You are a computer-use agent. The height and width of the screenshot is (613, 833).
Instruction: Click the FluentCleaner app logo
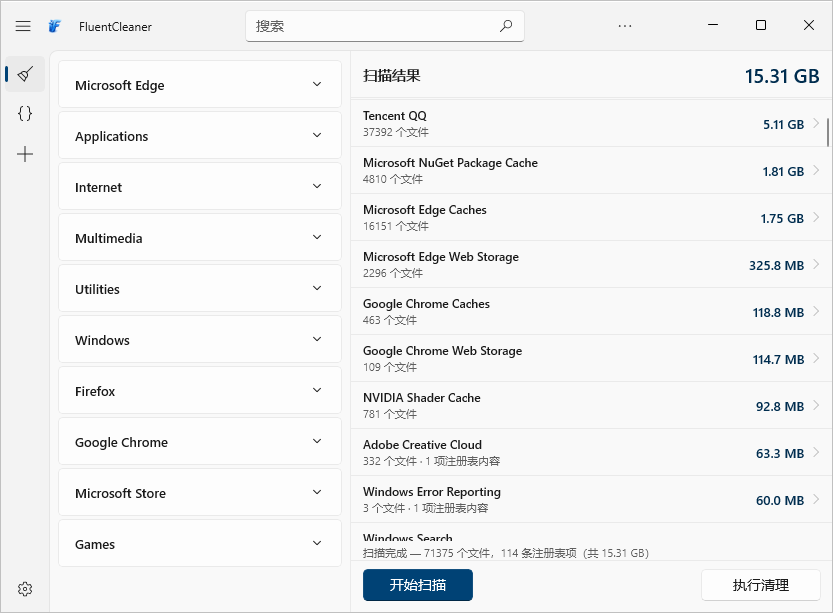(55, 26)
